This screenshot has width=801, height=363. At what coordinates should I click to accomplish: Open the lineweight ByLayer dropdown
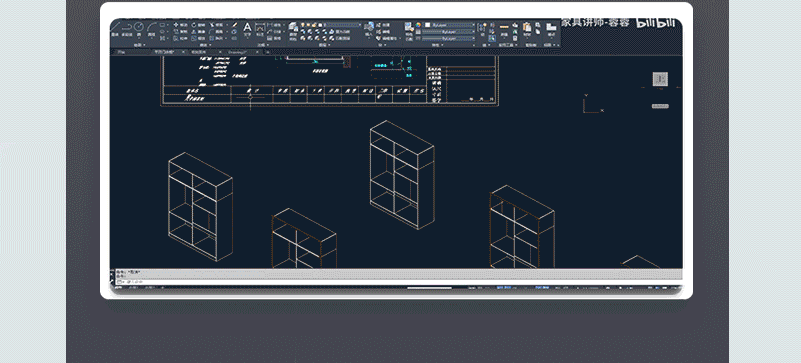[x=449, y=32]
